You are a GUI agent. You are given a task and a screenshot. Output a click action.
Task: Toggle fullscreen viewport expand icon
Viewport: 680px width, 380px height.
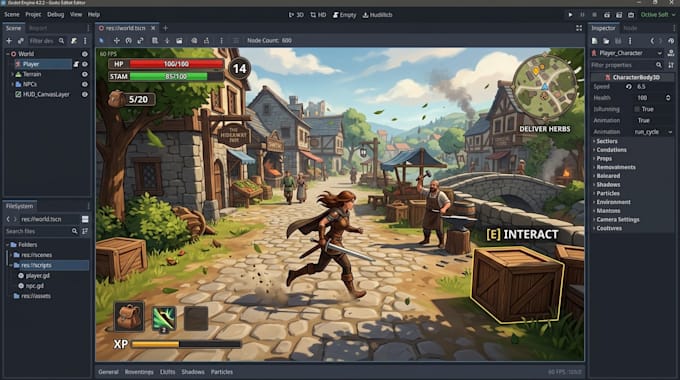(579, 28)
